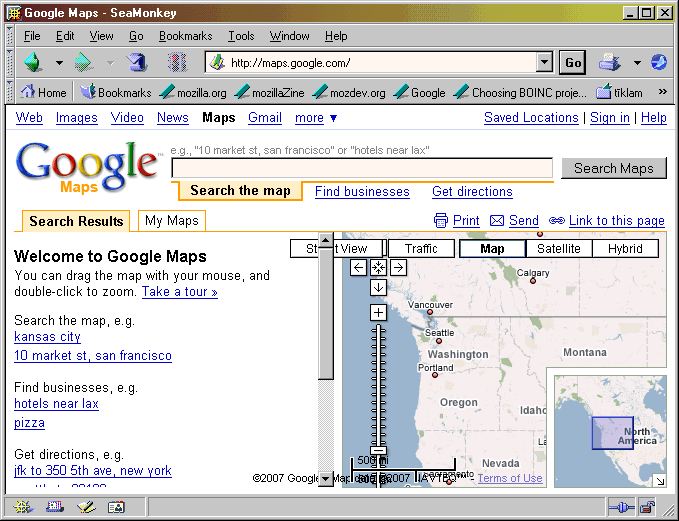679x521 pixels.
Task: Open Composer from the status bar icon
Action: point(86,506)
